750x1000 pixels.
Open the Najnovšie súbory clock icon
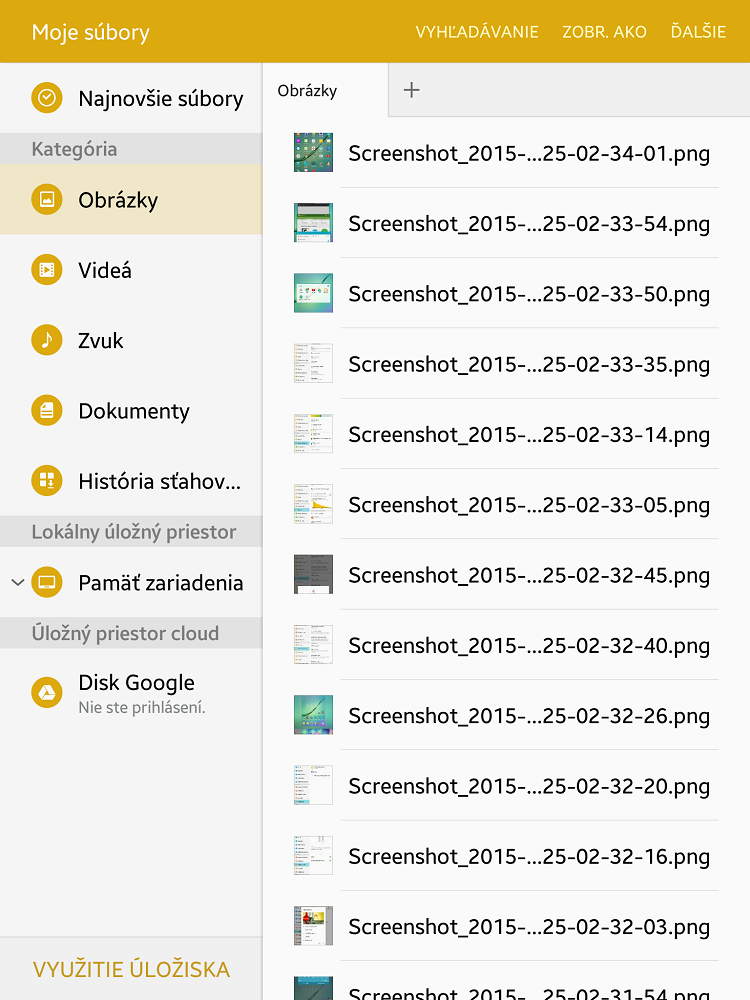(x=47, y=98)
